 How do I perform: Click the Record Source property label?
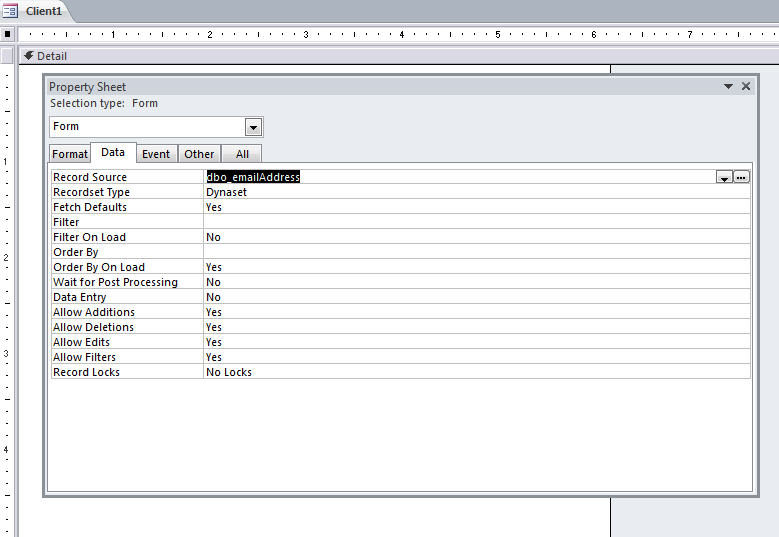[x=90, y=177]
